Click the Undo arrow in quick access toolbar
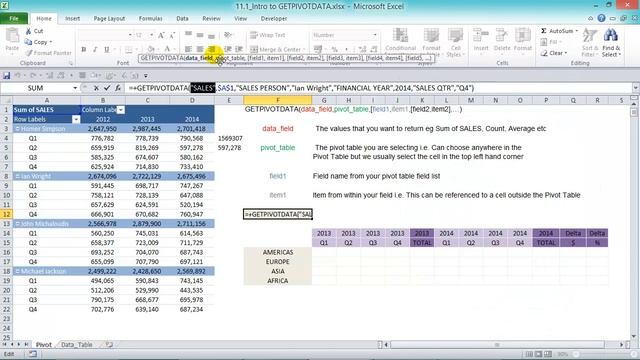The height and width of the screenshot is (360, 640). [18, 76]
